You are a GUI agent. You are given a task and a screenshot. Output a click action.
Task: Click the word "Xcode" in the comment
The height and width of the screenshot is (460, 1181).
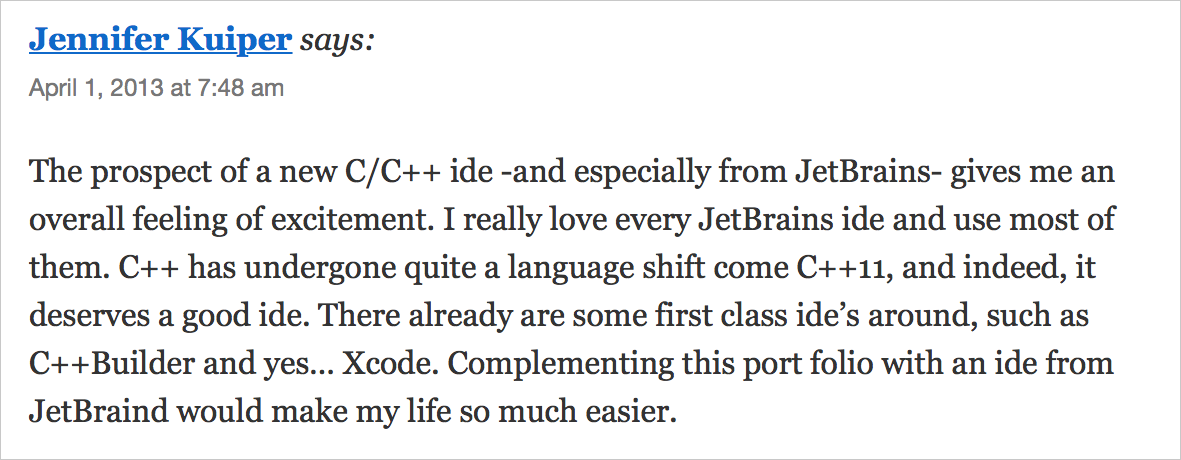[389, 365]
